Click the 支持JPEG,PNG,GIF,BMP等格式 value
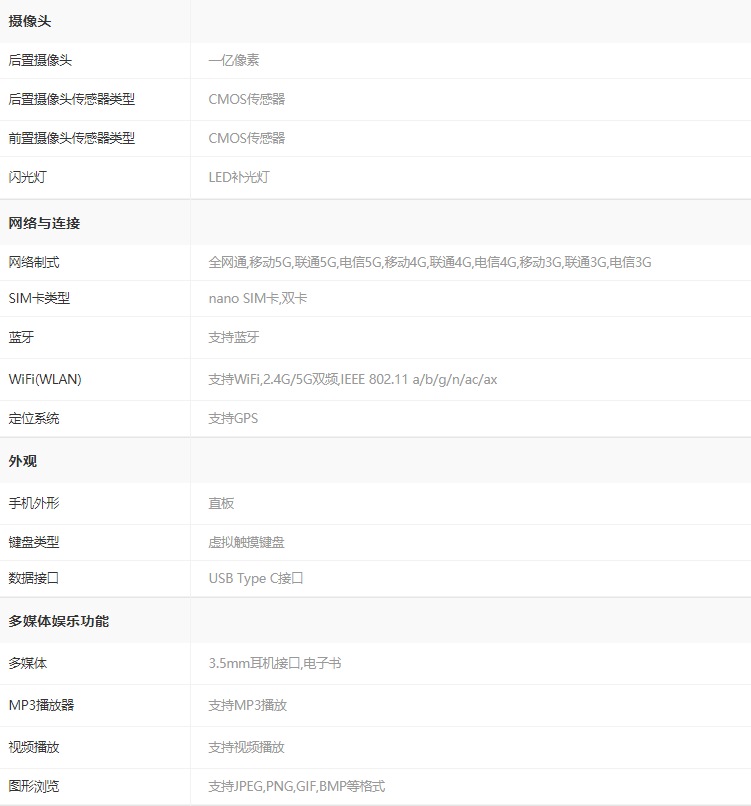 click(x=297, y=786)
